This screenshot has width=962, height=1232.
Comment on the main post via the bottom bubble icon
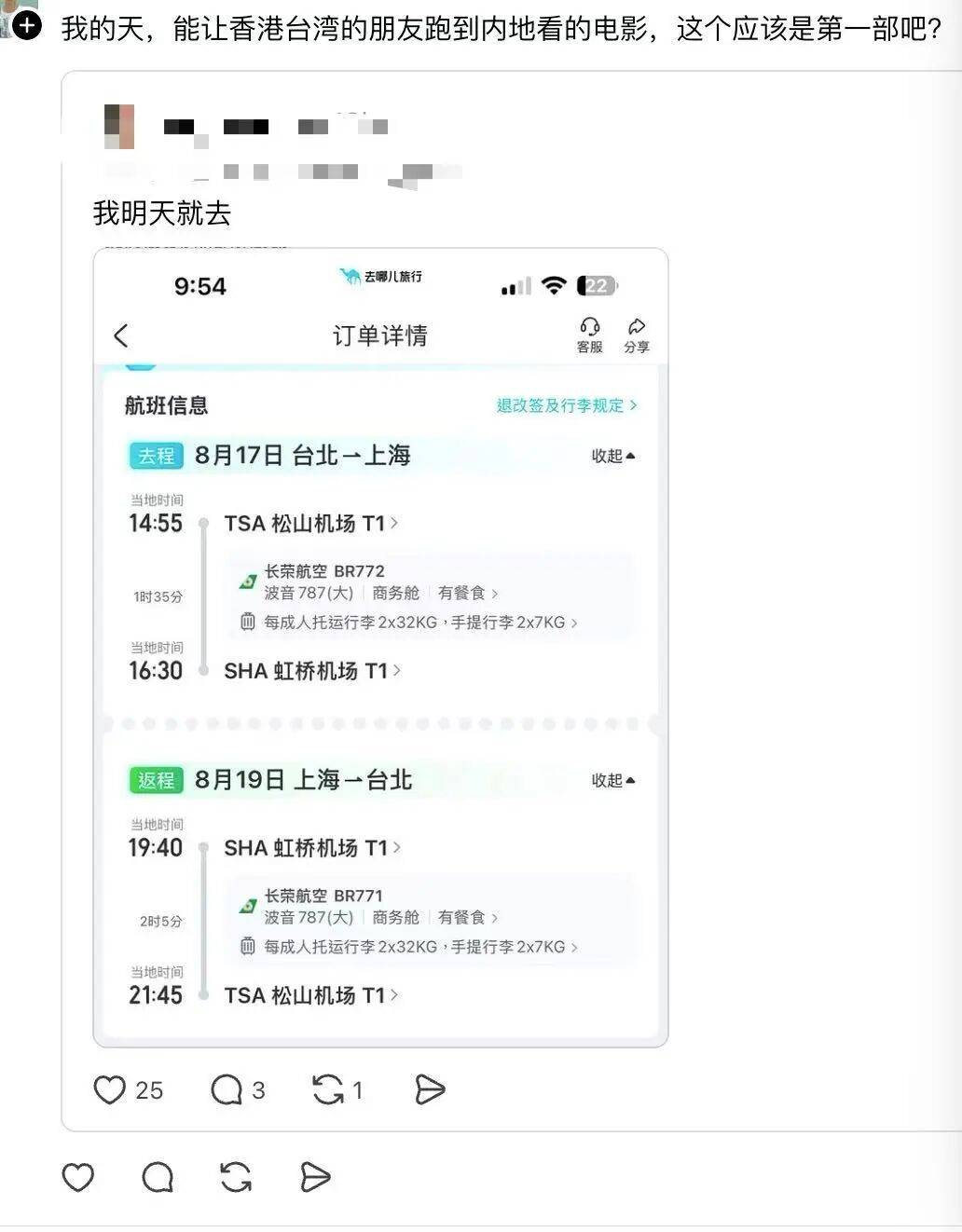click(x=158, y=1177)
